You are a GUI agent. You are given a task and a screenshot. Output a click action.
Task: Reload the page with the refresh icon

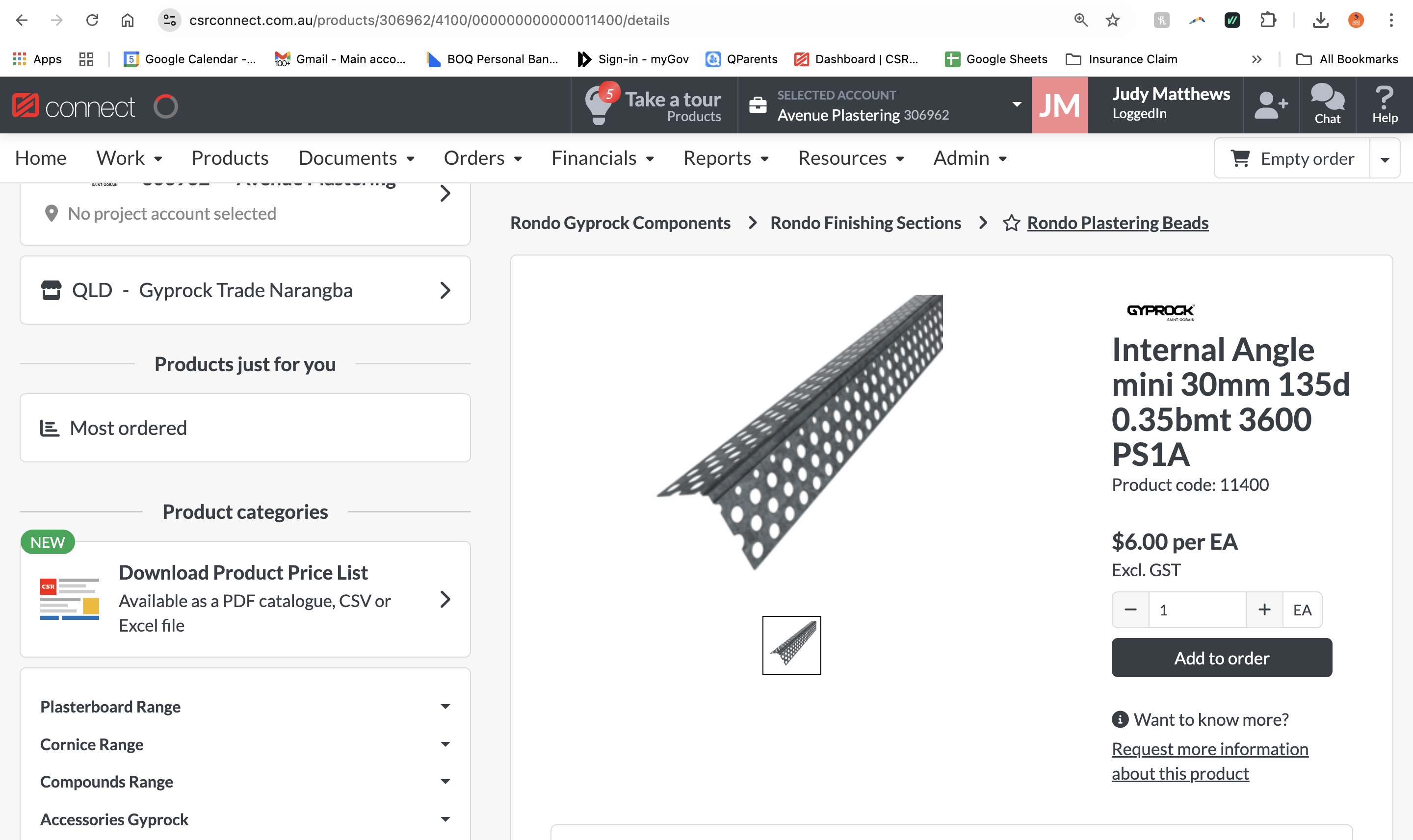coord(92,21)
